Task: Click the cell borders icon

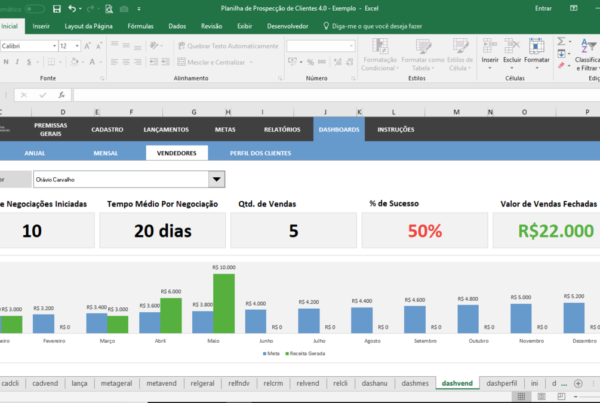Action: pyautogui.click(x=51, y=62)
